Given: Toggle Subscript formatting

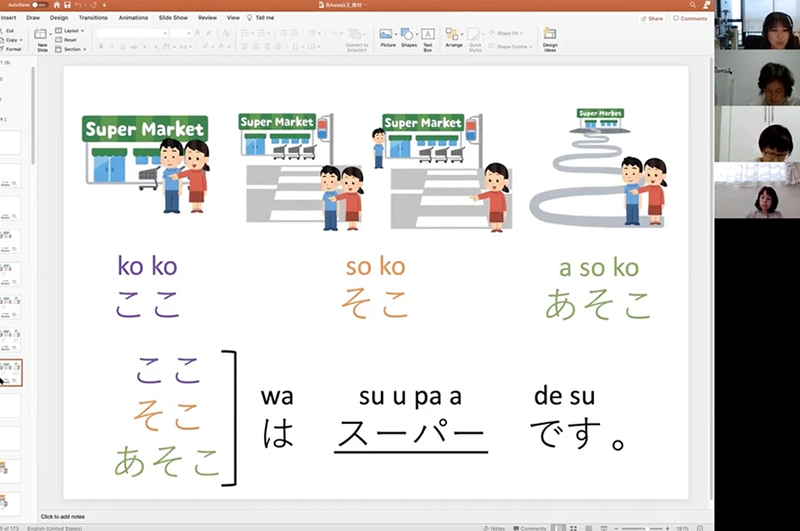Looking at the screenshot, I should [156, 46].
